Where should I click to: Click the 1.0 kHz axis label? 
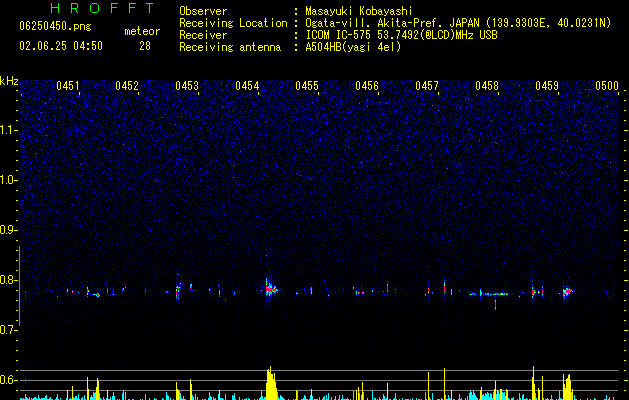point(9,180)
